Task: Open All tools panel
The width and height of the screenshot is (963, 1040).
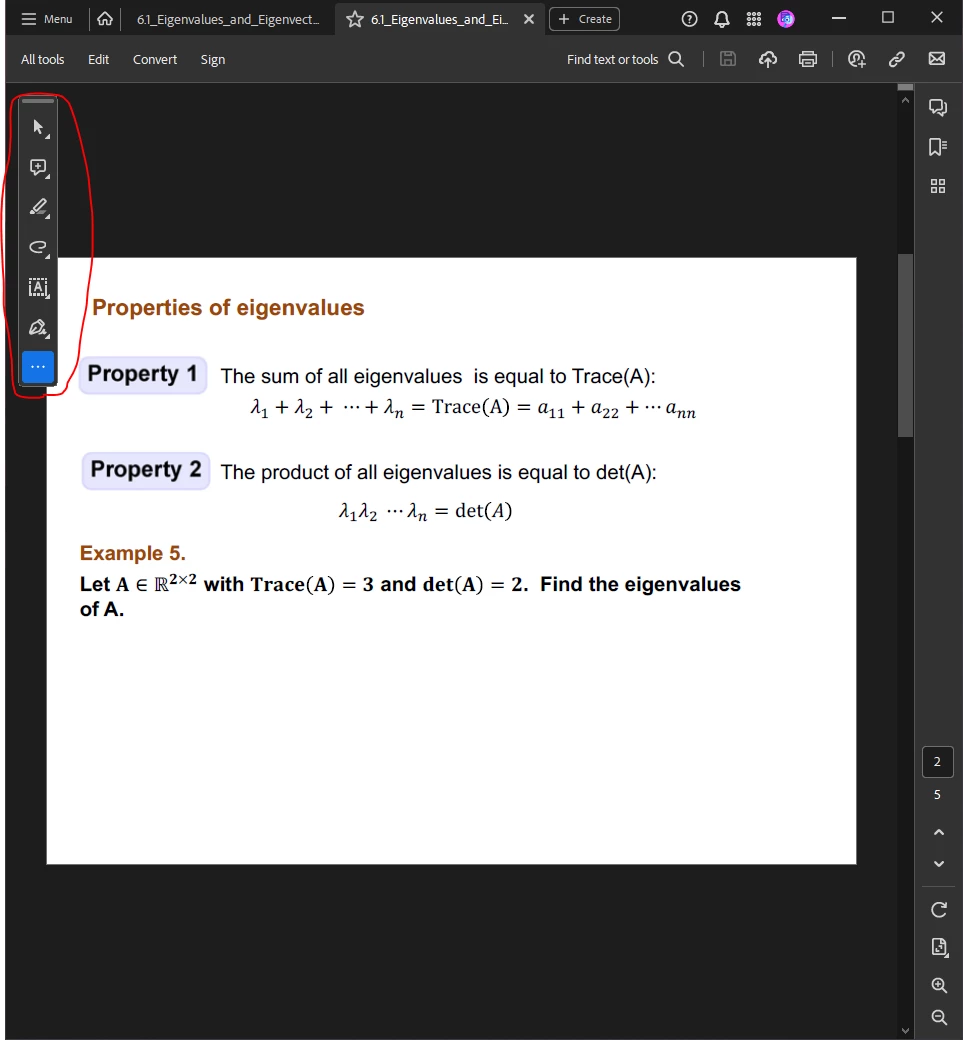Action: 42,59
